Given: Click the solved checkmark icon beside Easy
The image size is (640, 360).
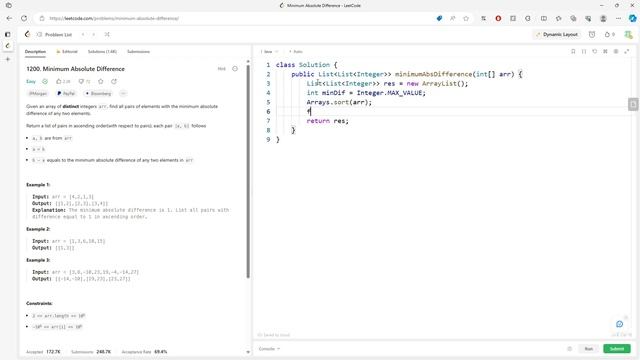Looking at the screenshot, I should tap(45, 81).
